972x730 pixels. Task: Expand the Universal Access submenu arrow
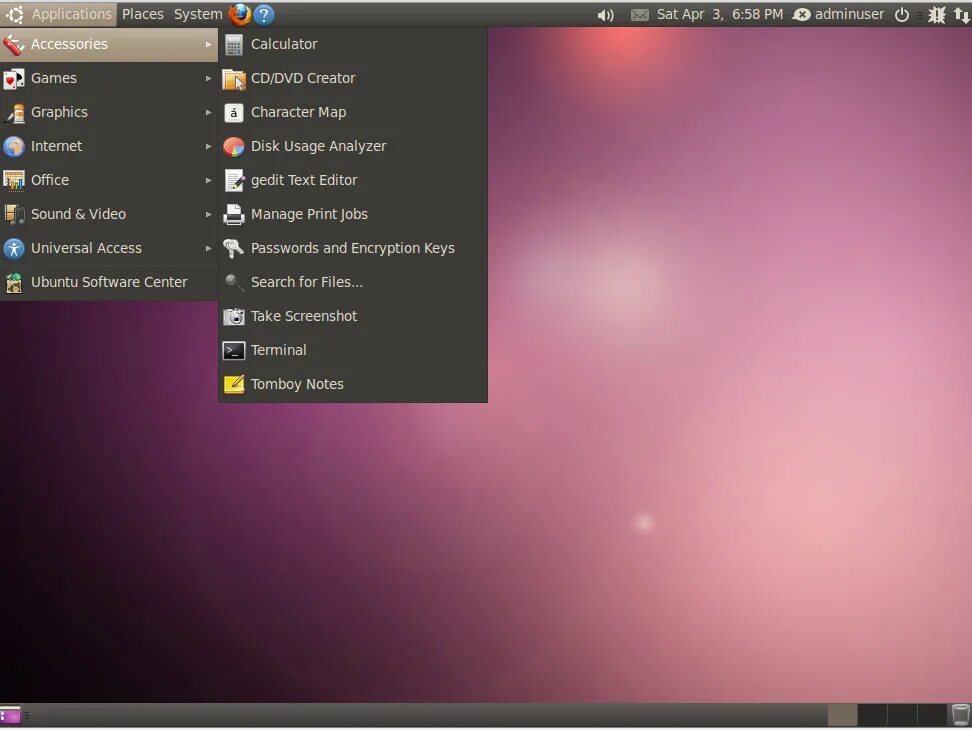[208, 248]
